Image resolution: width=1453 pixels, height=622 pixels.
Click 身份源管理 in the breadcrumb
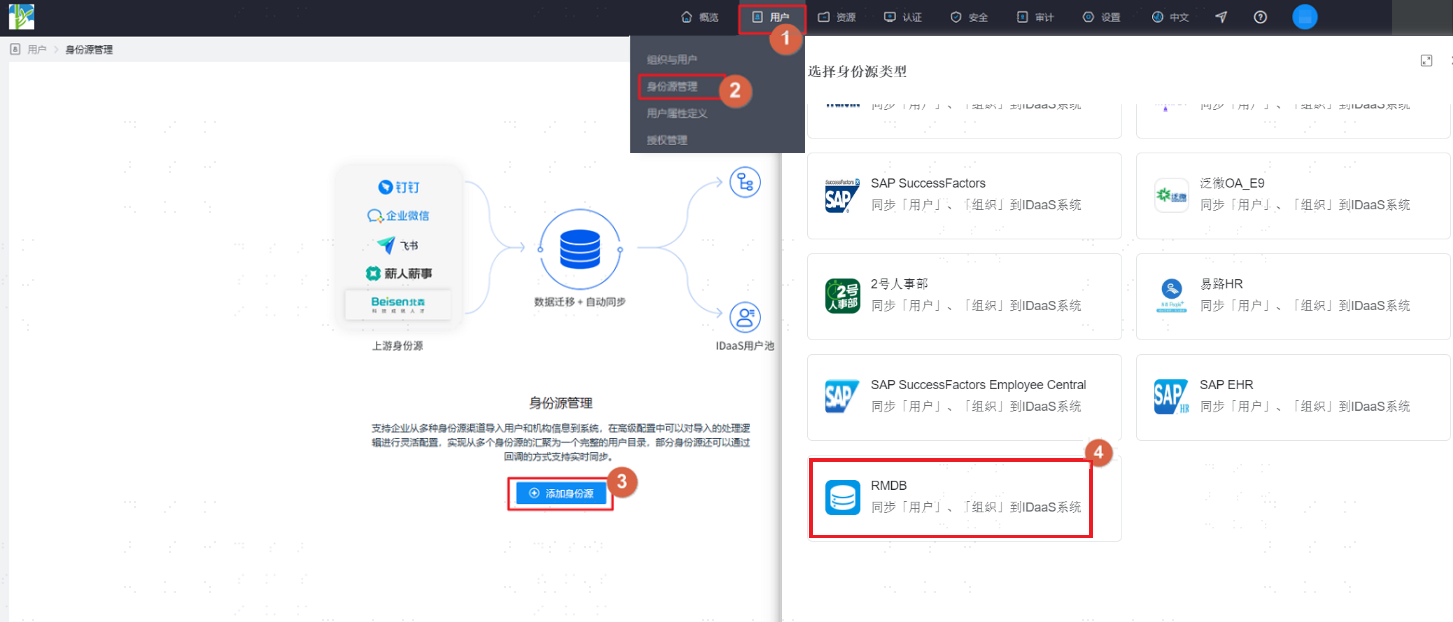[89, 49]
